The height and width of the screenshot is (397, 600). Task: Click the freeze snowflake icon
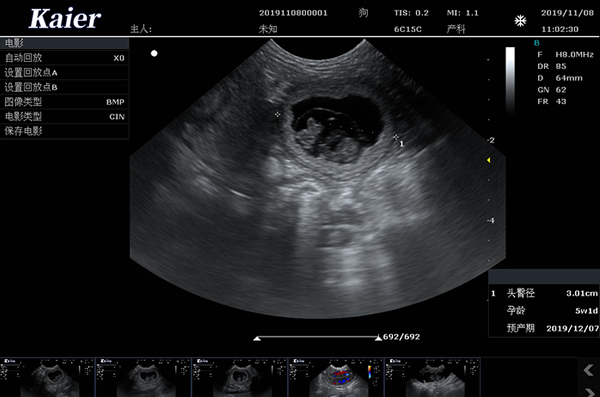520,21
